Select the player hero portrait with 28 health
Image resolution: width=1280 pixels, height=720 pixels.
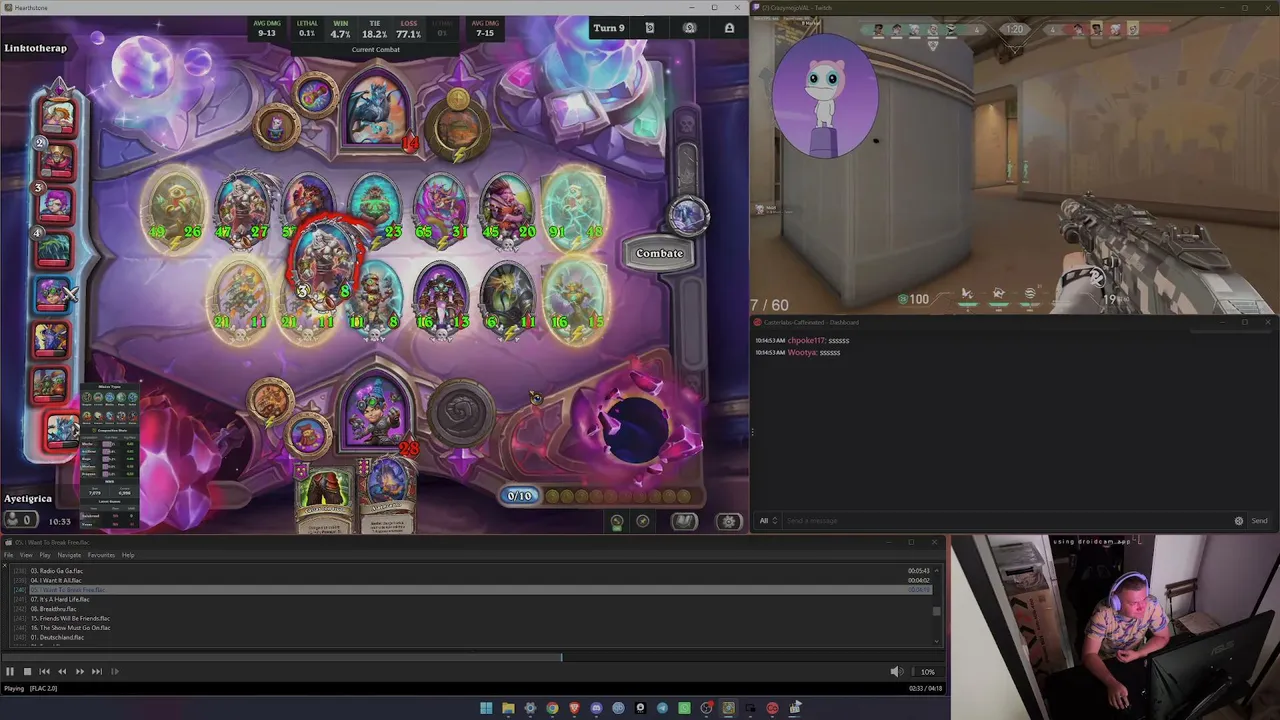click(376, 412)
